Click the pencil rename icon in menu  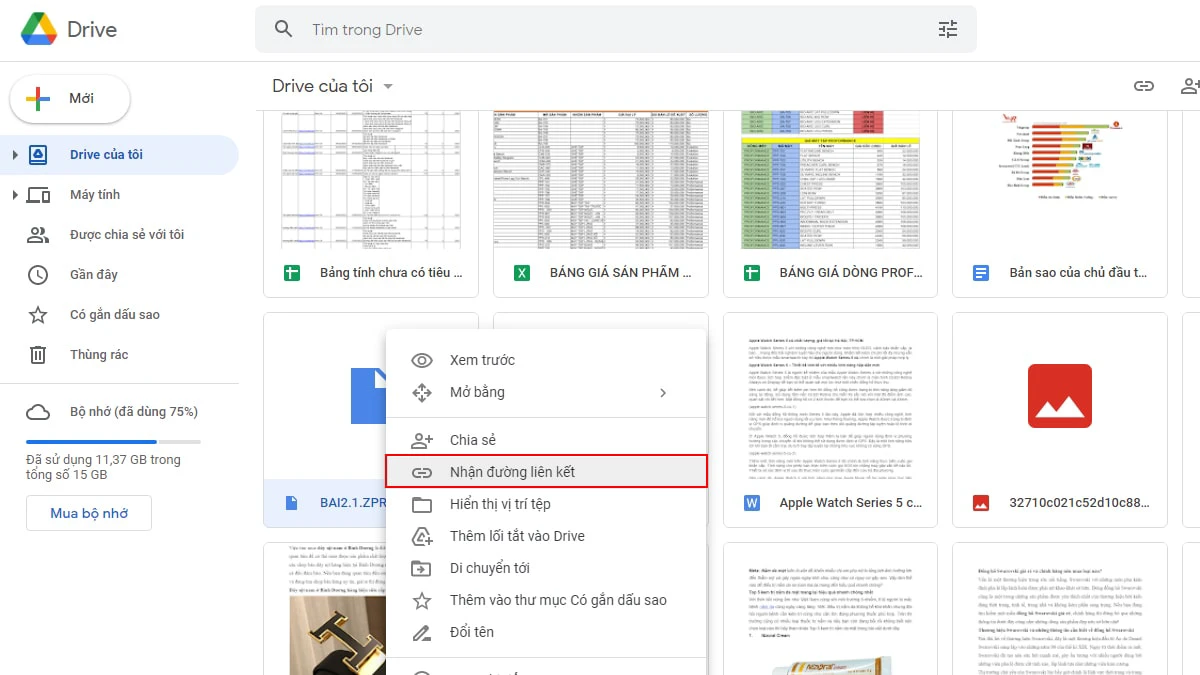pos(422,632)
